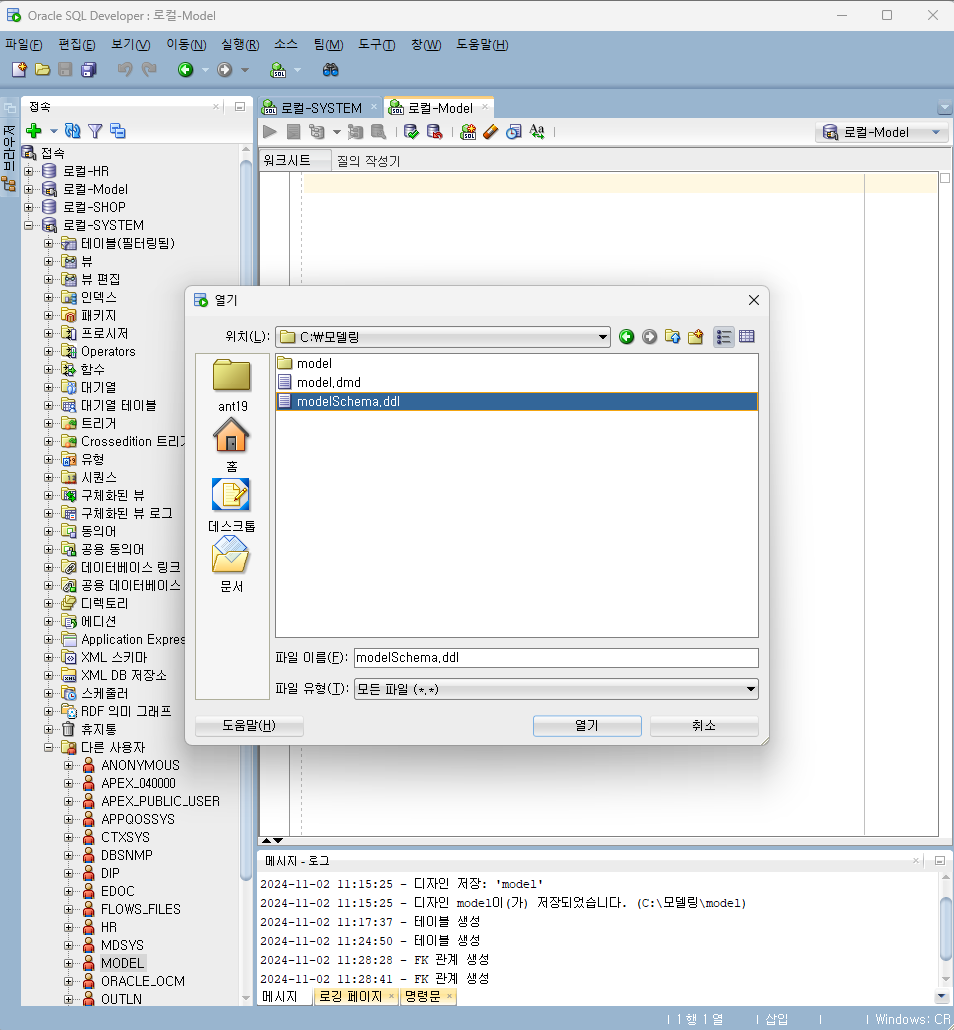Screen dimensions: 954x1030
Task: Open the location (위치) combo box
Action: point(443,337)
